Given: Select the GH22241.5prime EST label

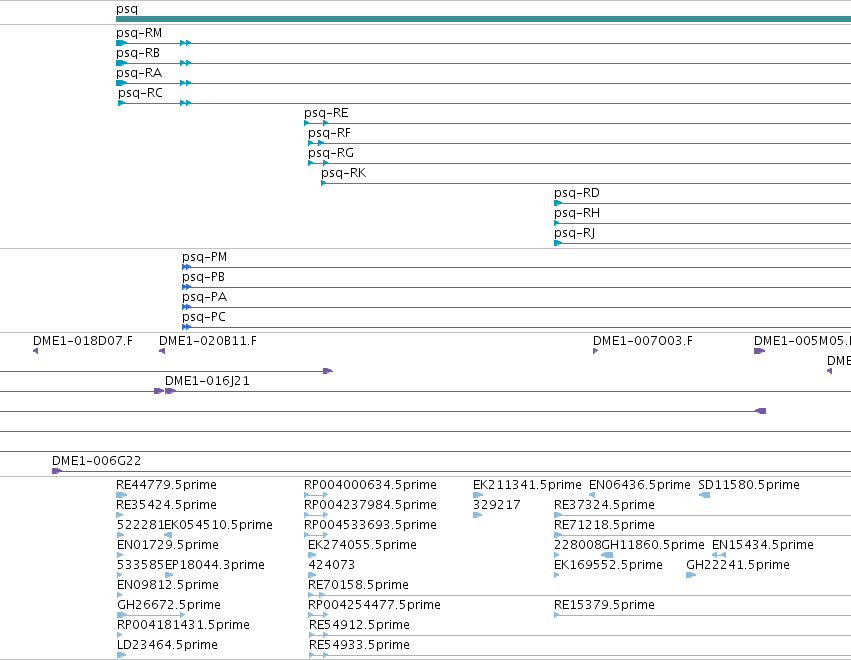Looking at the screenshot, I should click(738, 565).
